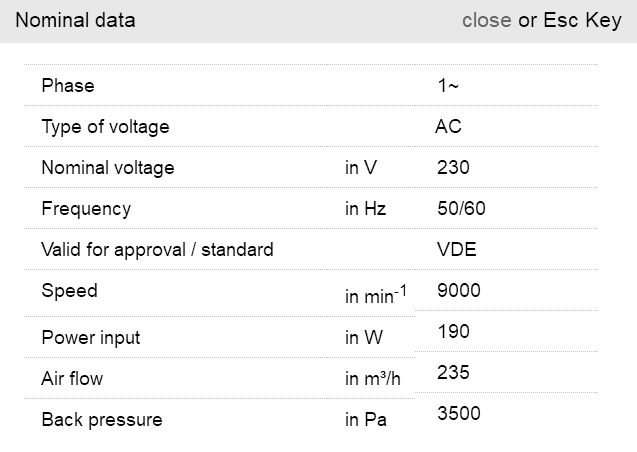Image resolution: width=637 pixels, height=452 pixels.
Task: Select the Nominal voltage label
Action: [x=107, y=168]
